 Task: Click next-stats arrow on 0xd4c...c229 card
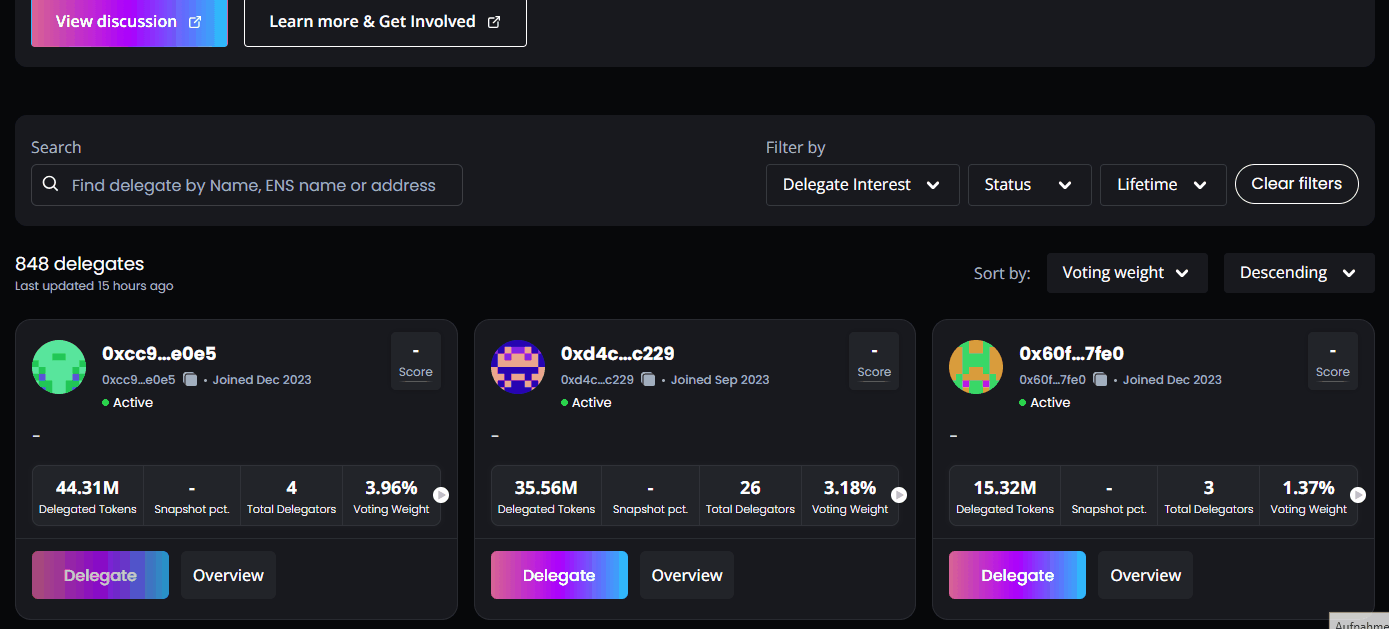899,495
